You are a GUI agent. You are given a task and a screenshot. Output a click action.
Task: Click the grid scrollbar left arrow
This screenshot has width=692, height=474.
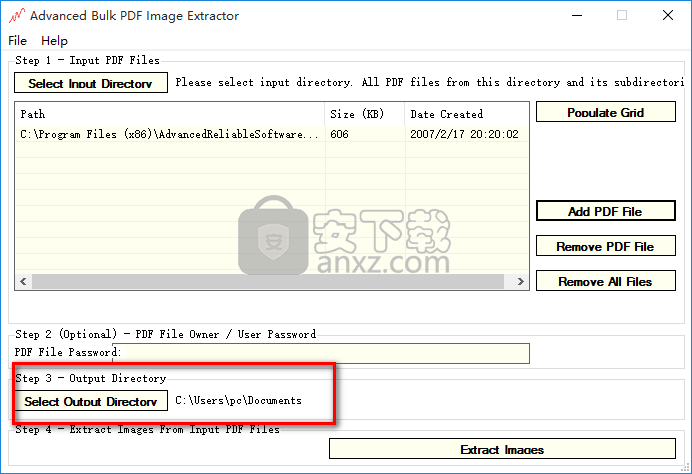[23, 282]
